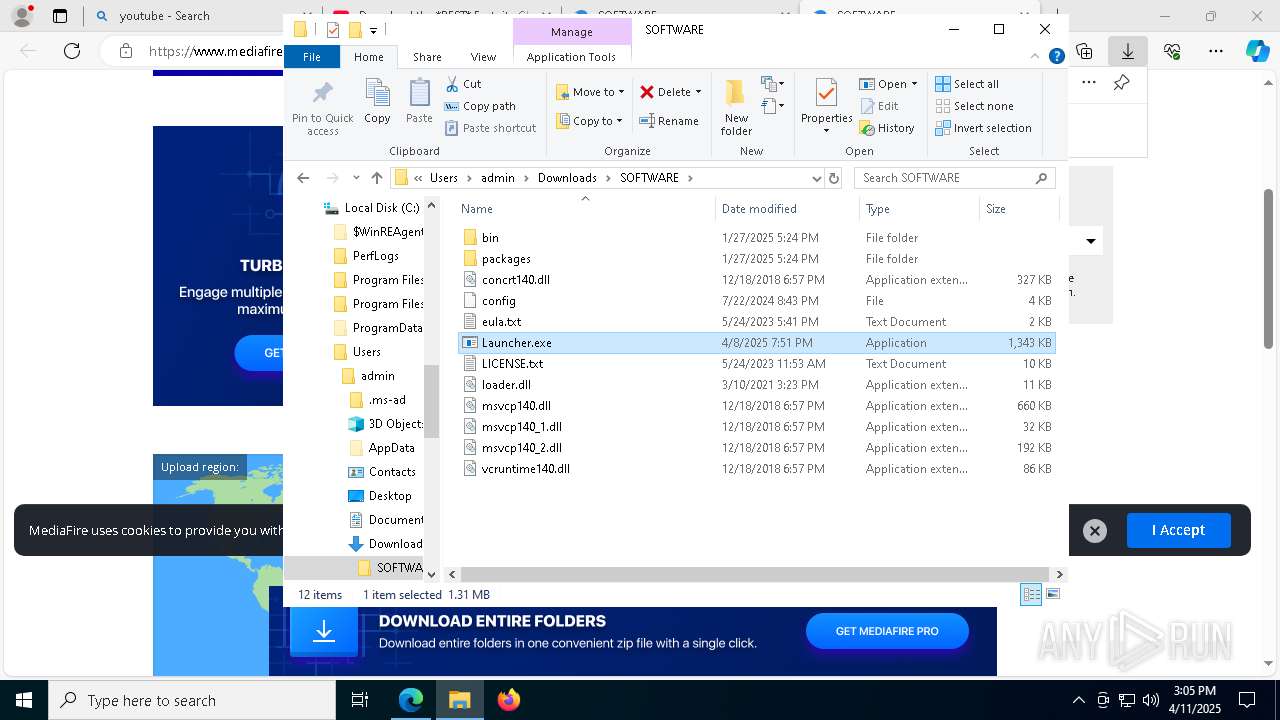
Task: Click the Search SOFTWARE field
Action: [954, 178]
